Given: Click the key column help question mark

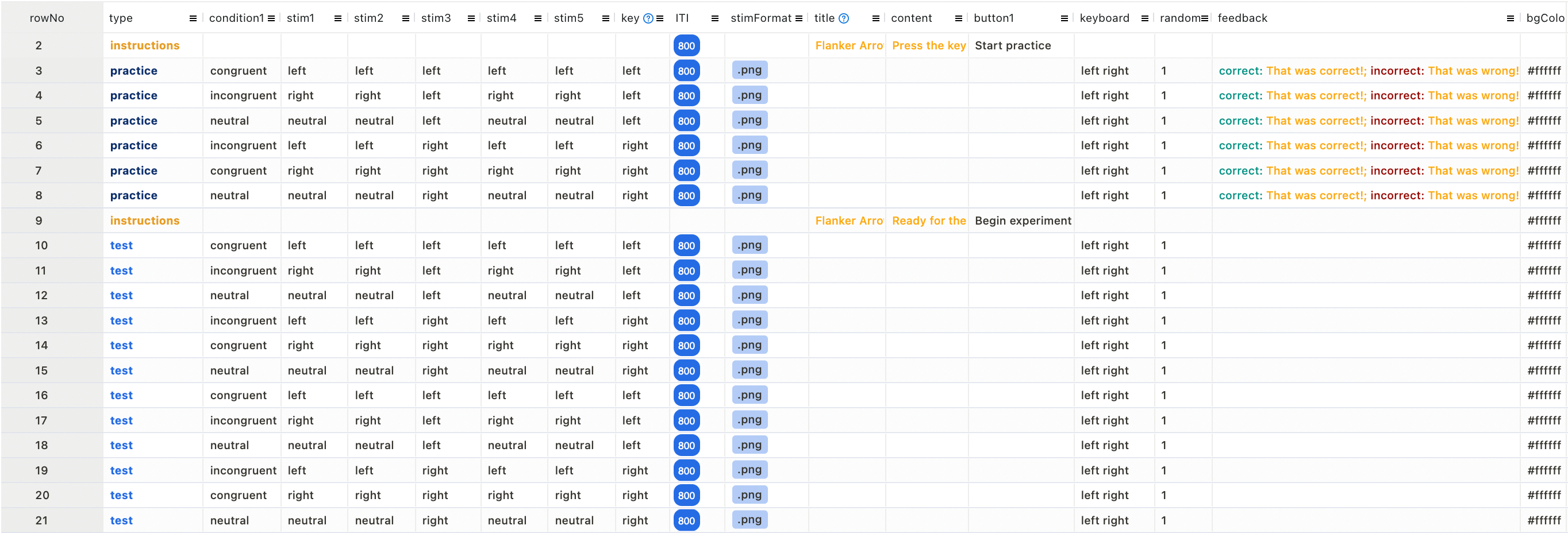Looking at the screenshot, I should [648, 18].
